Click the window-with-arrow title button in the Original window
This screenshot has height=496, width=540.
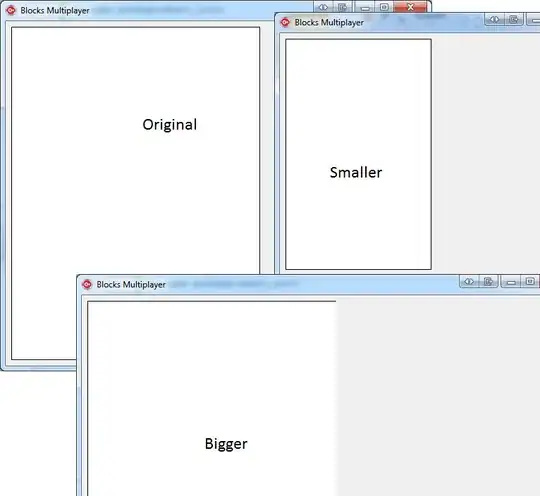click(x=342, y=7)
